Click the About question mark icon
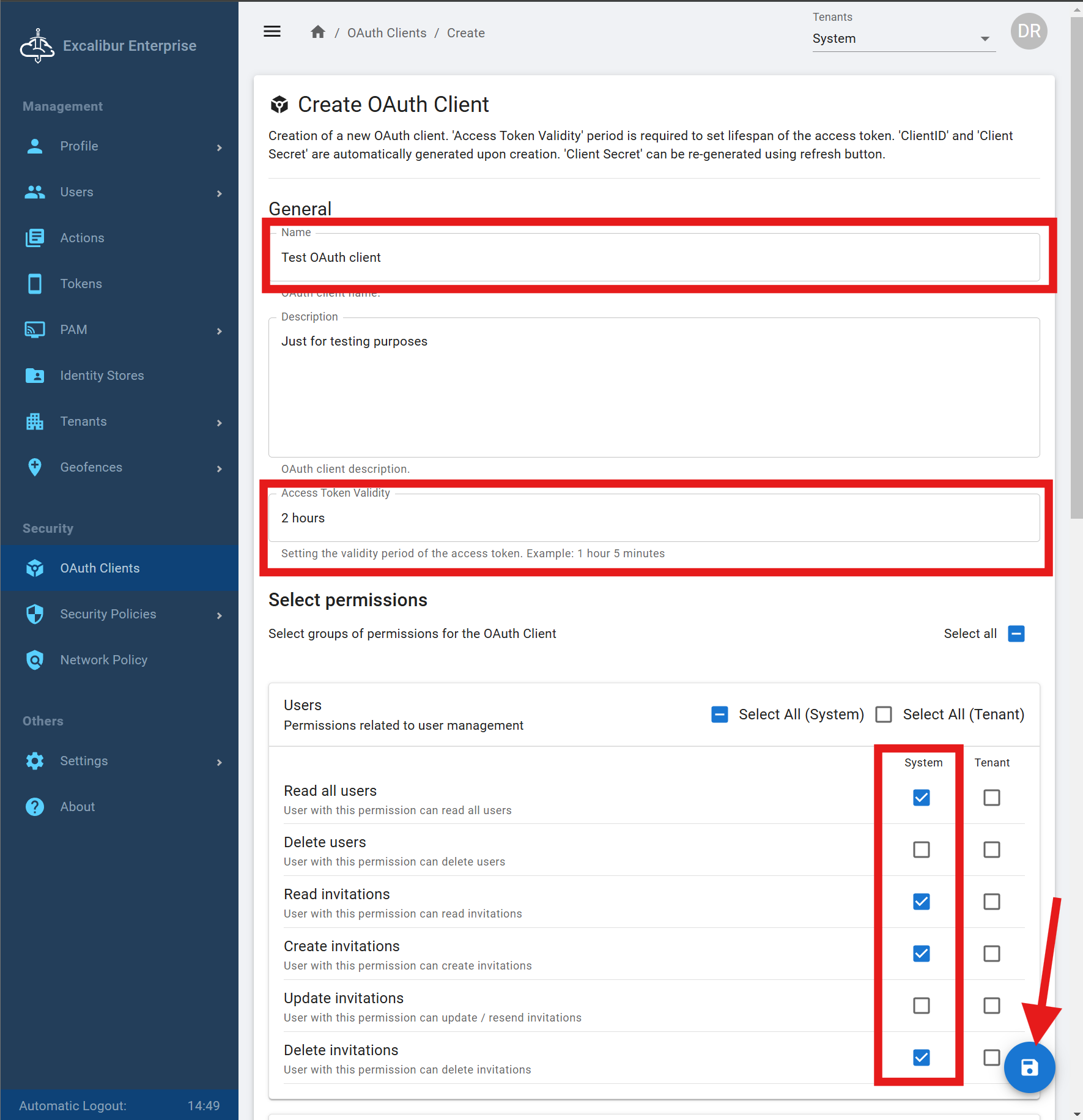Image resolution: width=1083 pixels, height=1120 pixels. 35,807
